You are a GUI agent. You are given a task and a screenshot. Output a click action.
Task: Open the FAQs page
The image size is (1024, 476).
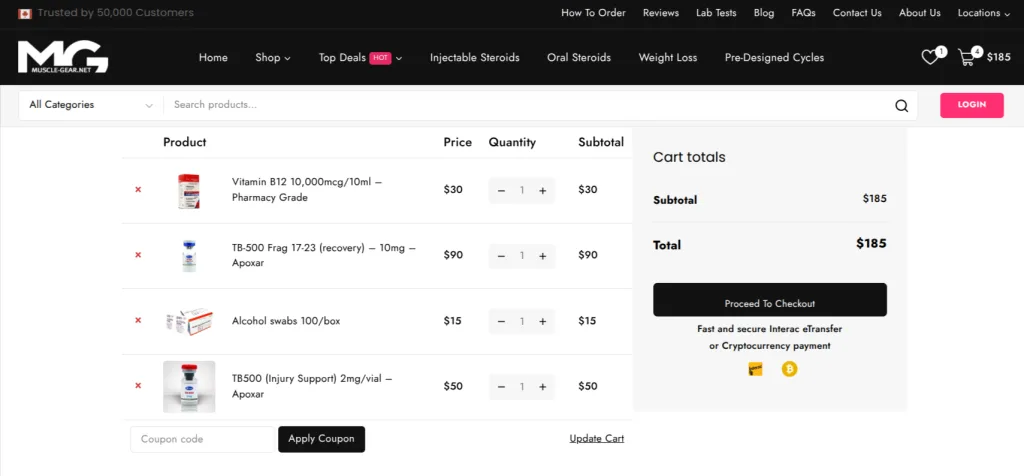coord(803,13)
